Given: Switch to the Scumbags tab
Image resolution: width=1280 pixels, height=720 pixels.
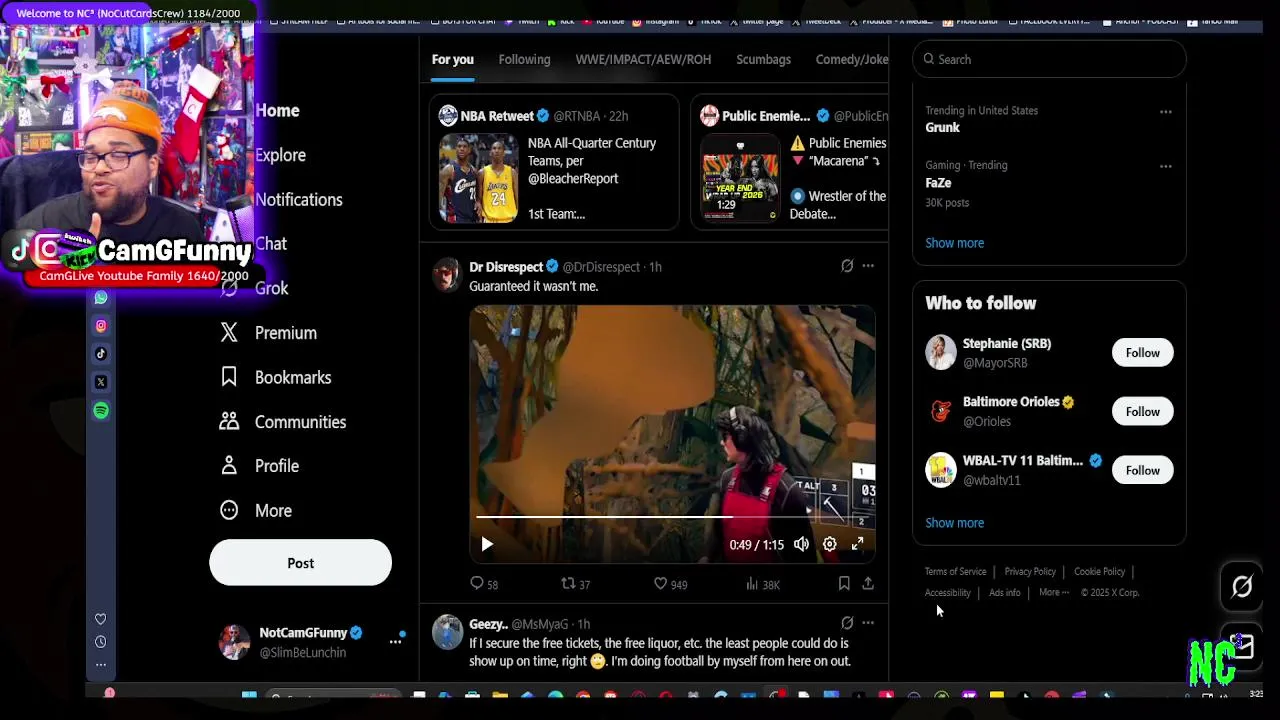Looking at the screenshot, I should [763, 60].
